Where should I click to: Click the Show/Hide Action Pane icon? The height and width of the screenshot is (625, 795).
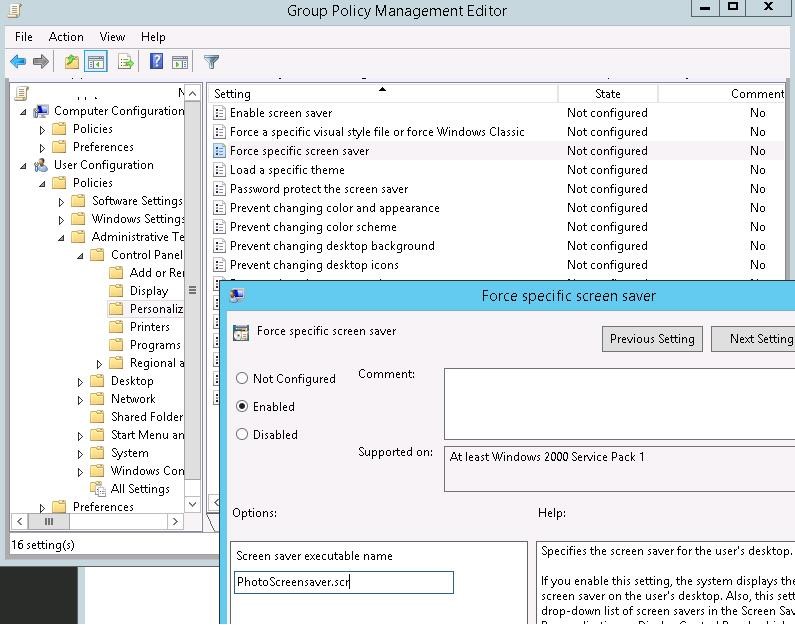[x=180, y=62]
